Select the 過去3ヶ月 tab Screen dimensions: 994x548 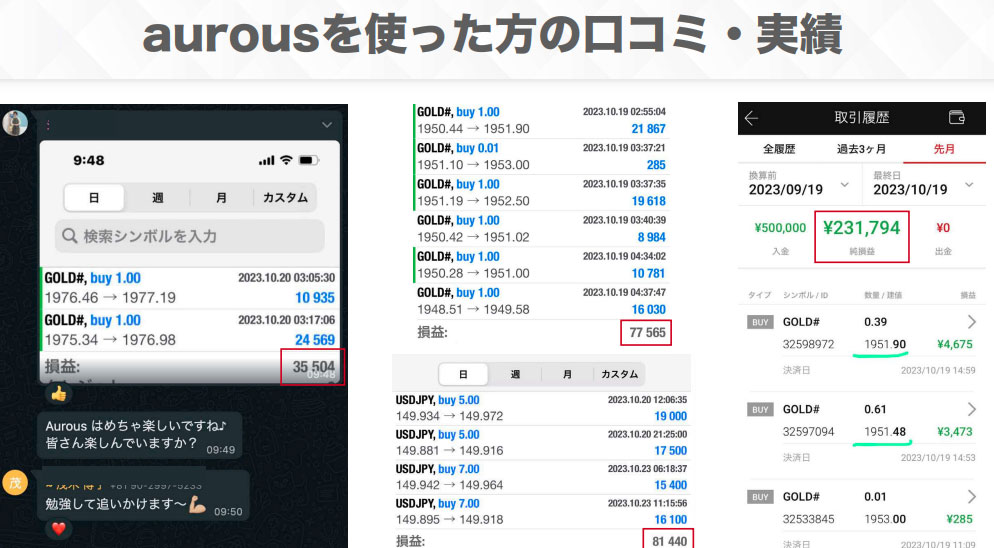861,149
